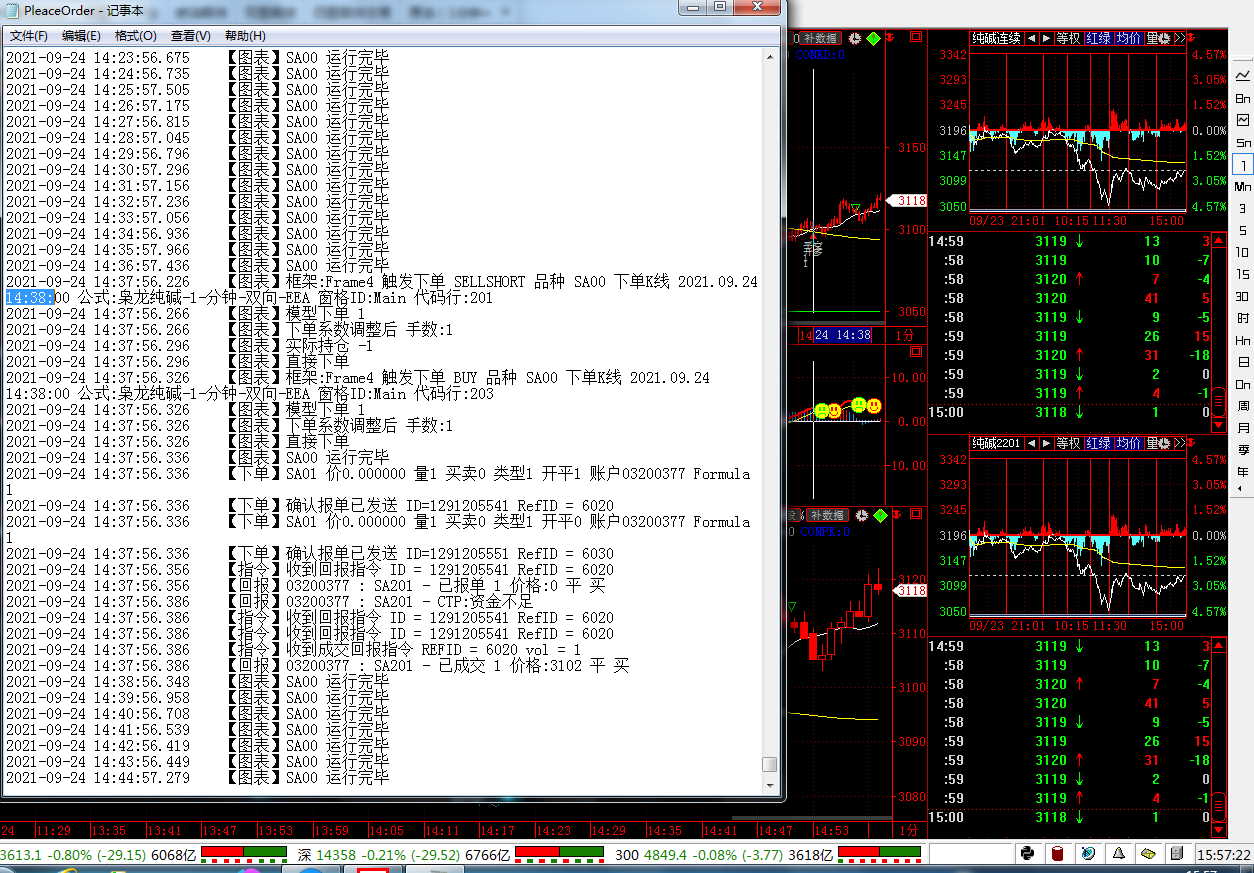Toggle 红绿 in 纯碱连续 panel

[x=1098, y=38]
